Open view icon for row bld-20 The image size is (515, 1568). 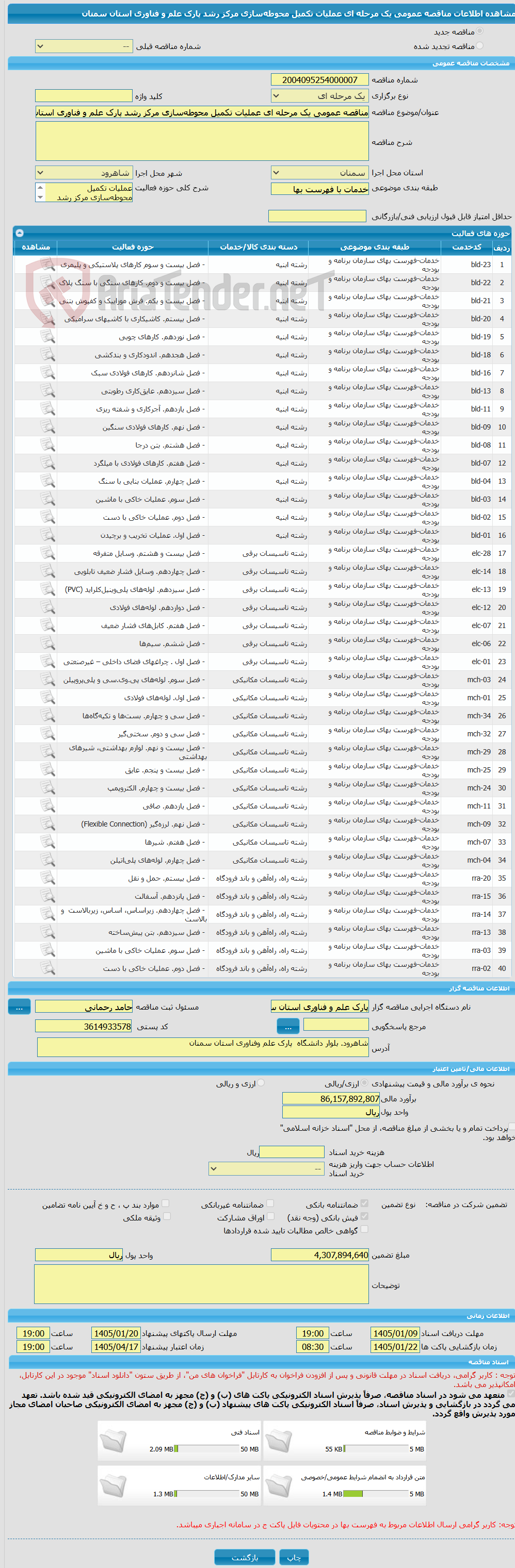click(47, 318)
